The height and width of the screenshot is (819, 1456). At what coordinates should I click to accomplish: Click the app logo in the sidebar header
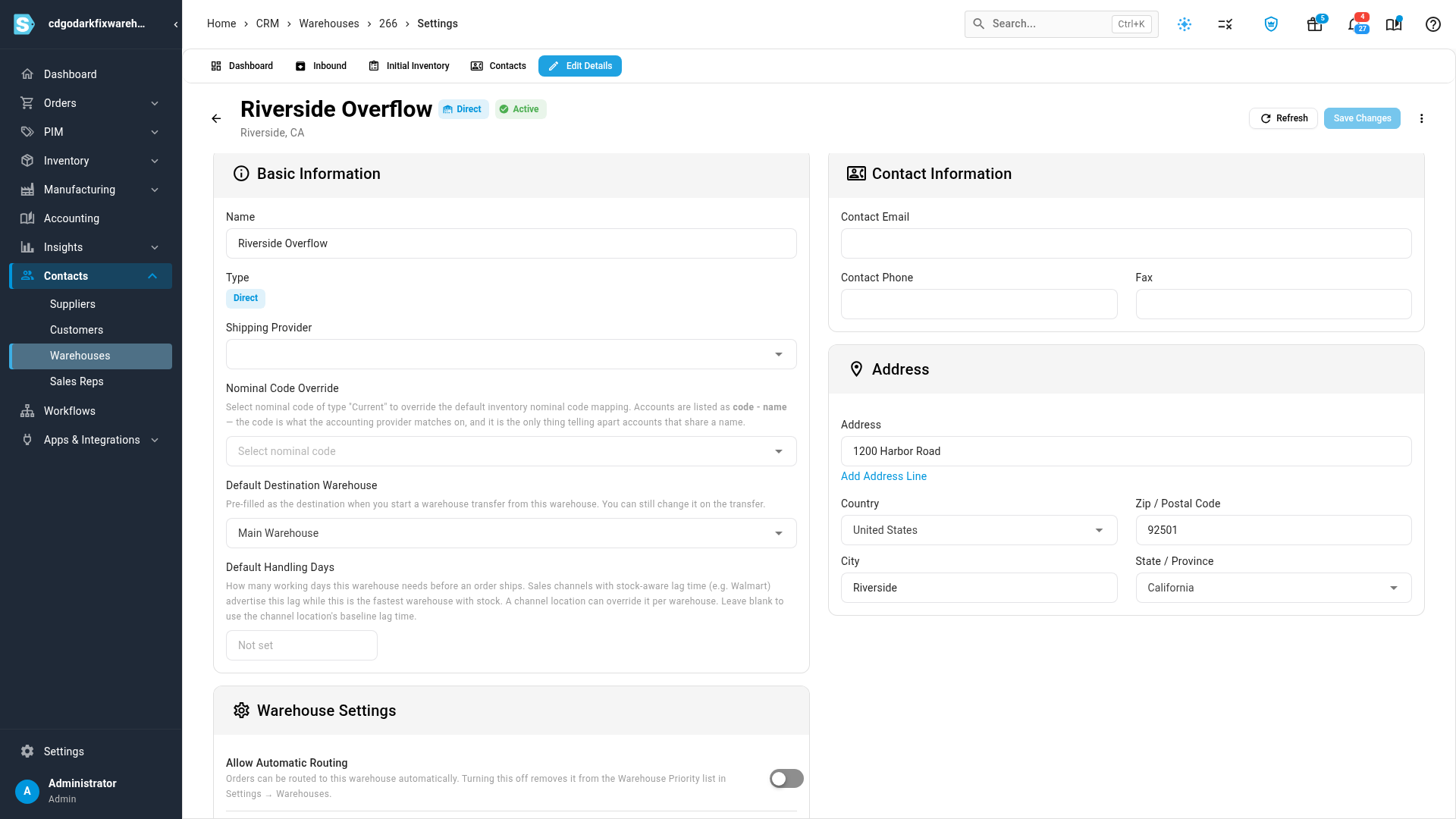point(24,24)
